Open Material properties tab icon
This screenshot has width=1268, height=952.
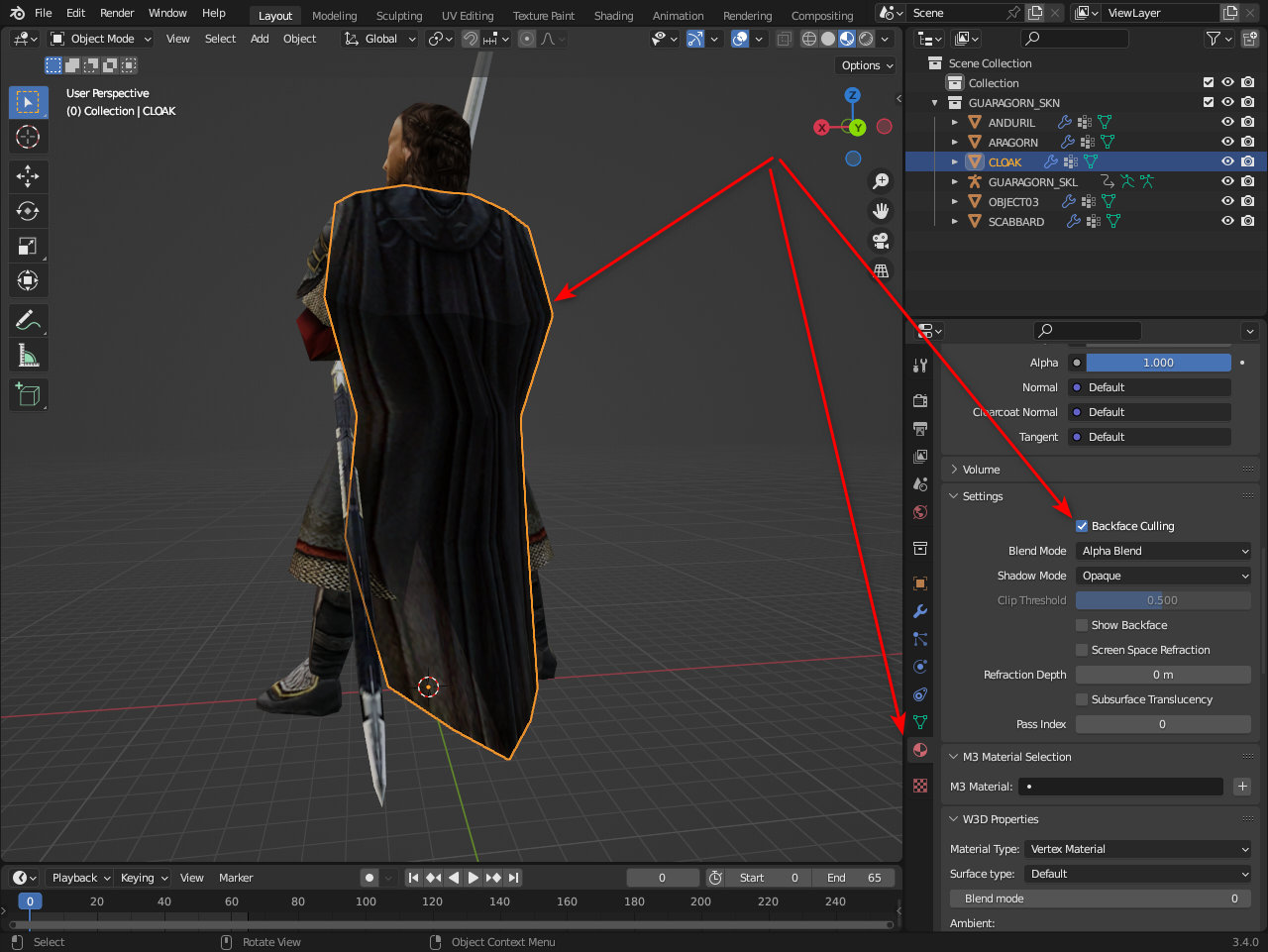click(x=920, y=750)
